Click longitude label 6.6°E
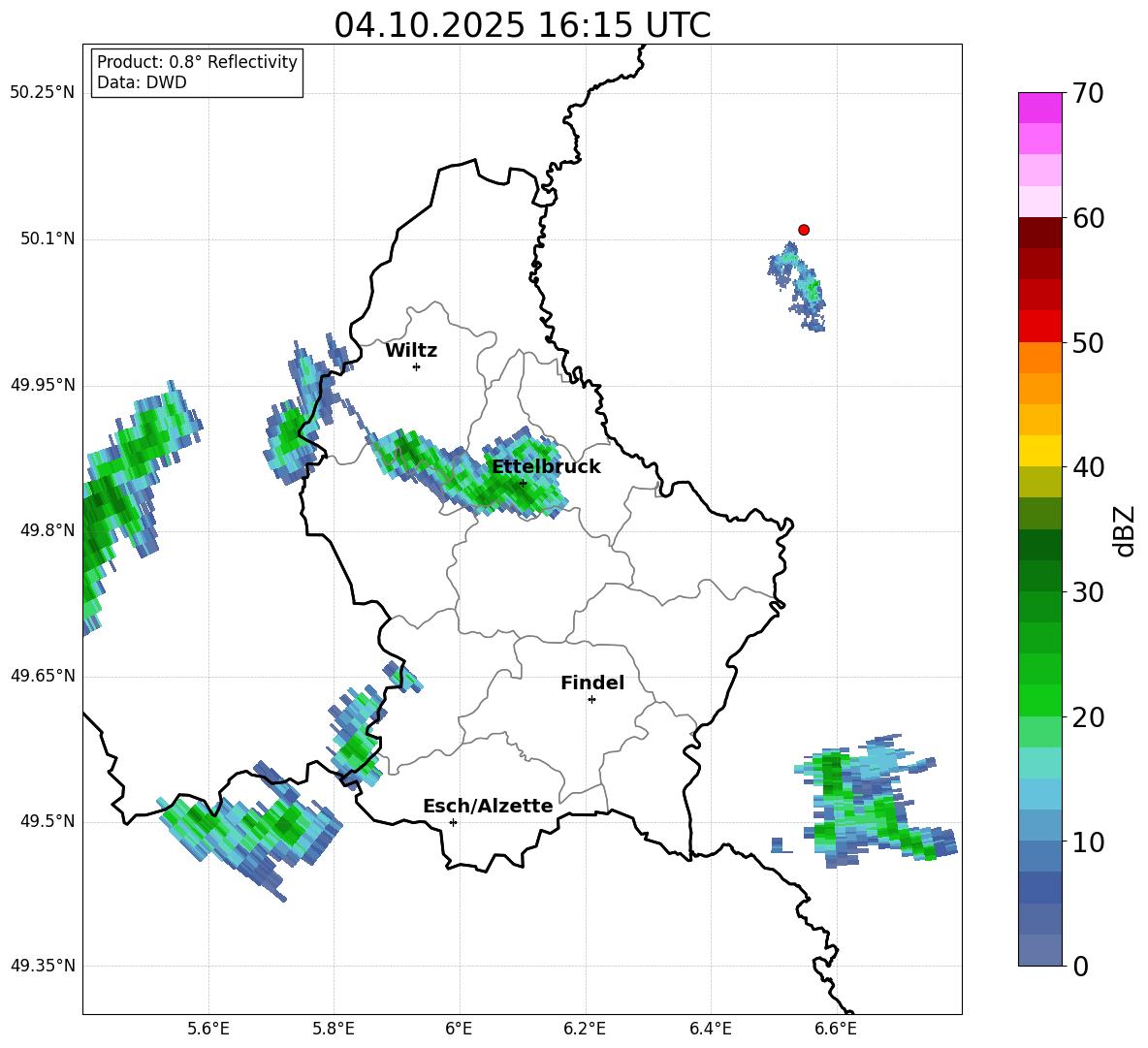The image size is (1148, 1048). coord(836,1029)
